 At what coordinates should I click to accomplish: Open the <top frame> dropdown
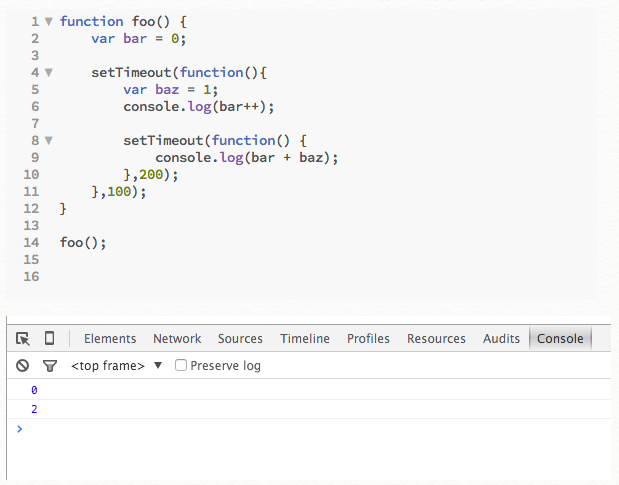tap(116, 366)
